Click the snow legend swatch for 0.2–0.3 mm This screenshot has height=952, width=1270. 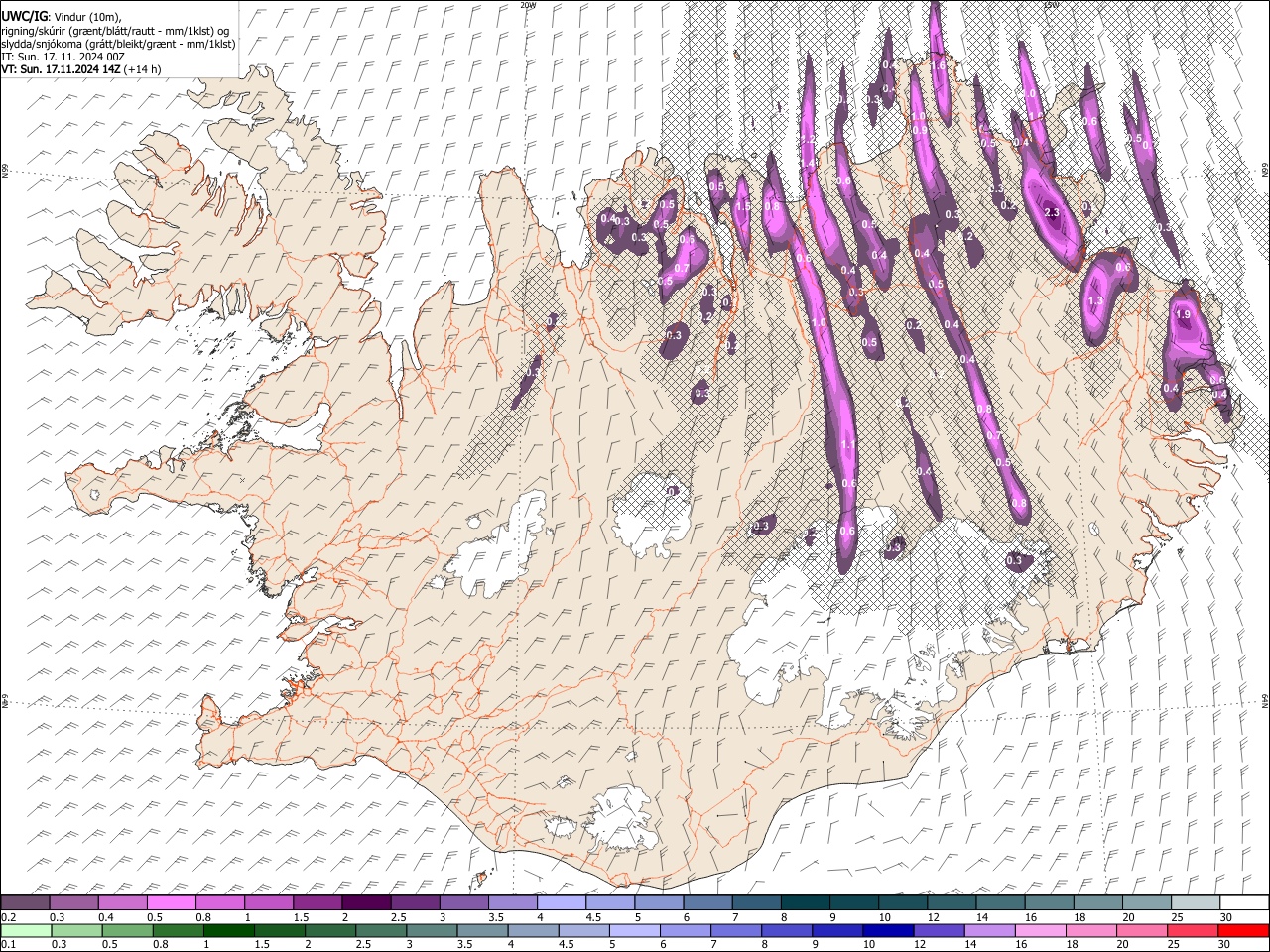point(26,902)
